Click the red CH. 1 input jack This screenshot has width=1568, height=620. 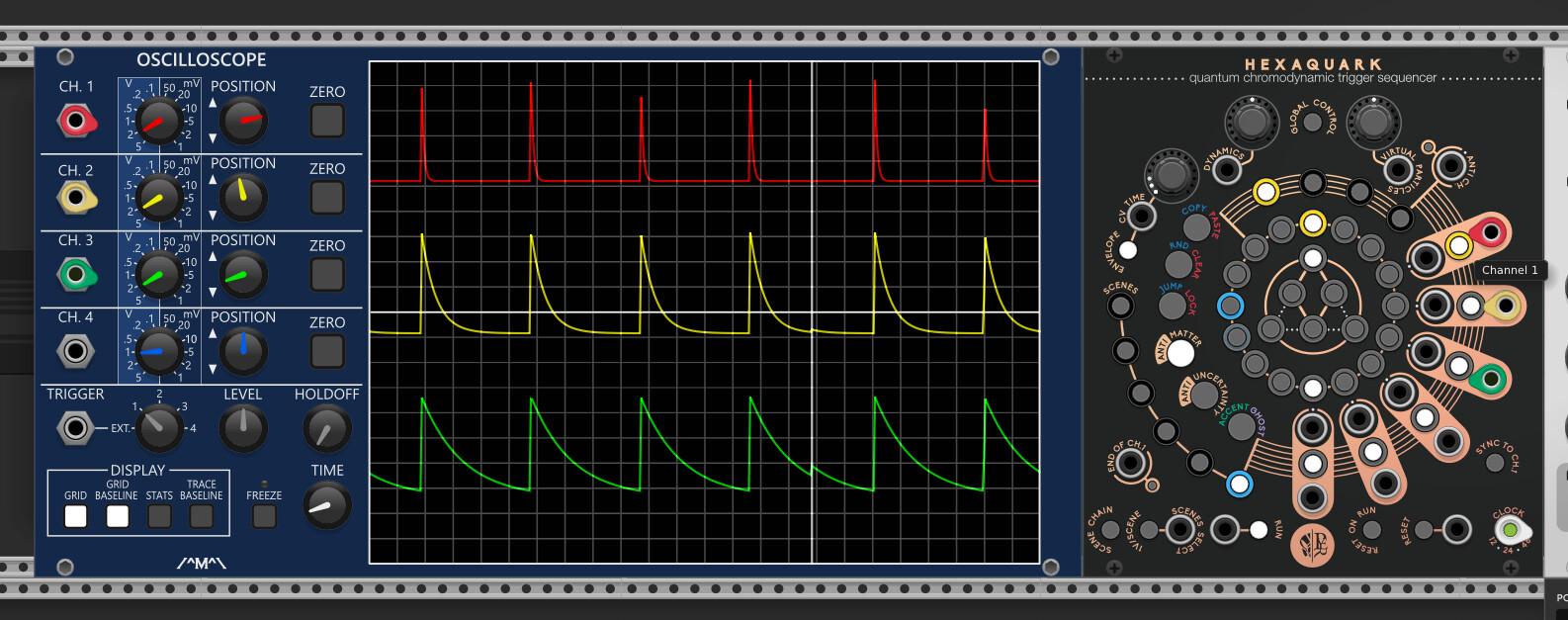pyautogui.click(x=75, y=121)
